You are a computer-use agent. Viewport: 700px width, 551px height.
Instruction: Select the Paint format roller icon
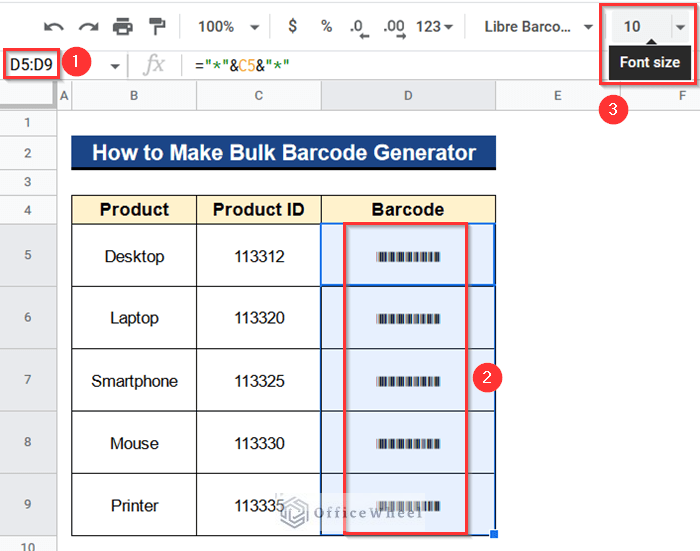[157, 26]
